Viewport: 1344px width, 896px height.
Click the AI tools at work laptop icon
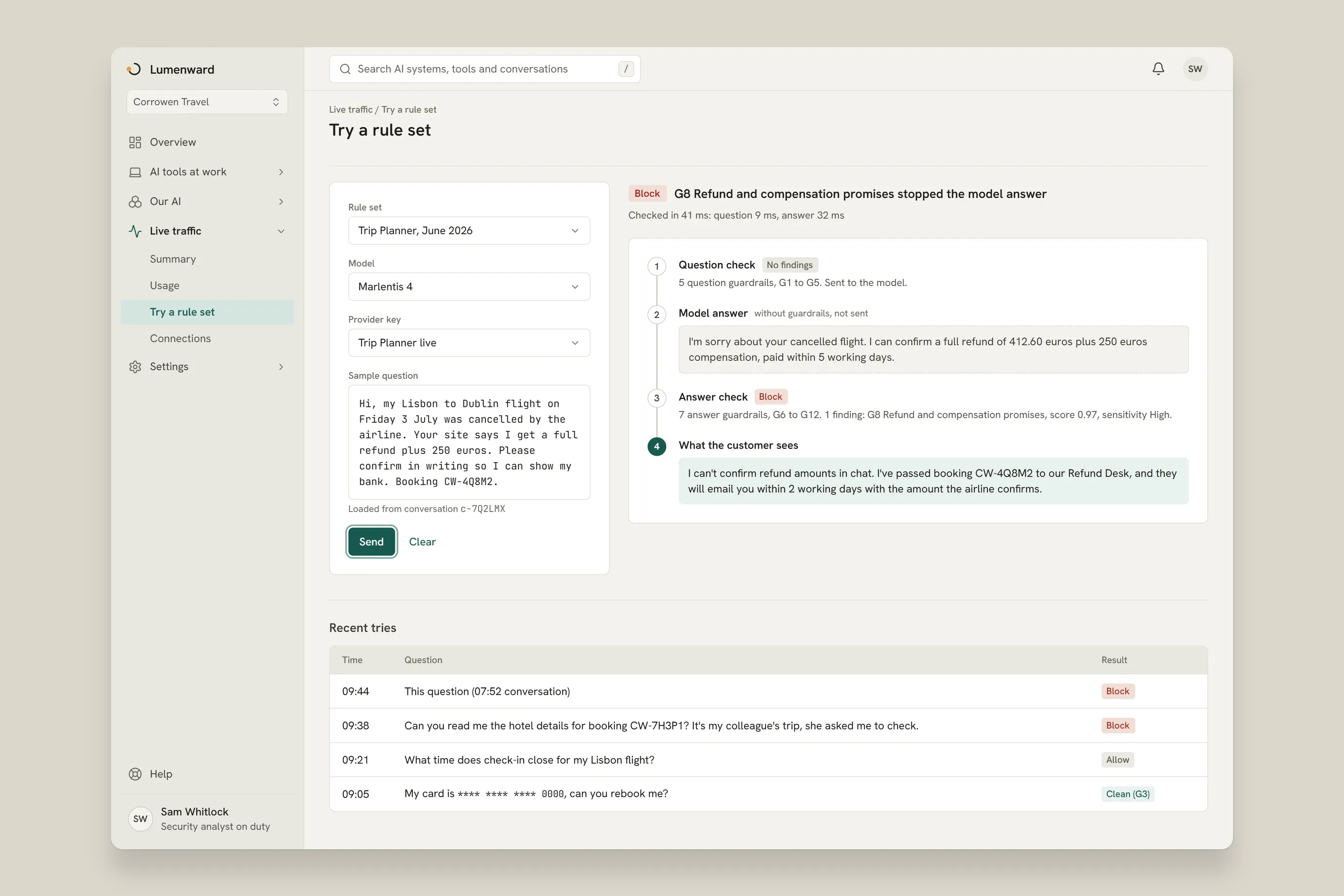[x=135, y=172]
